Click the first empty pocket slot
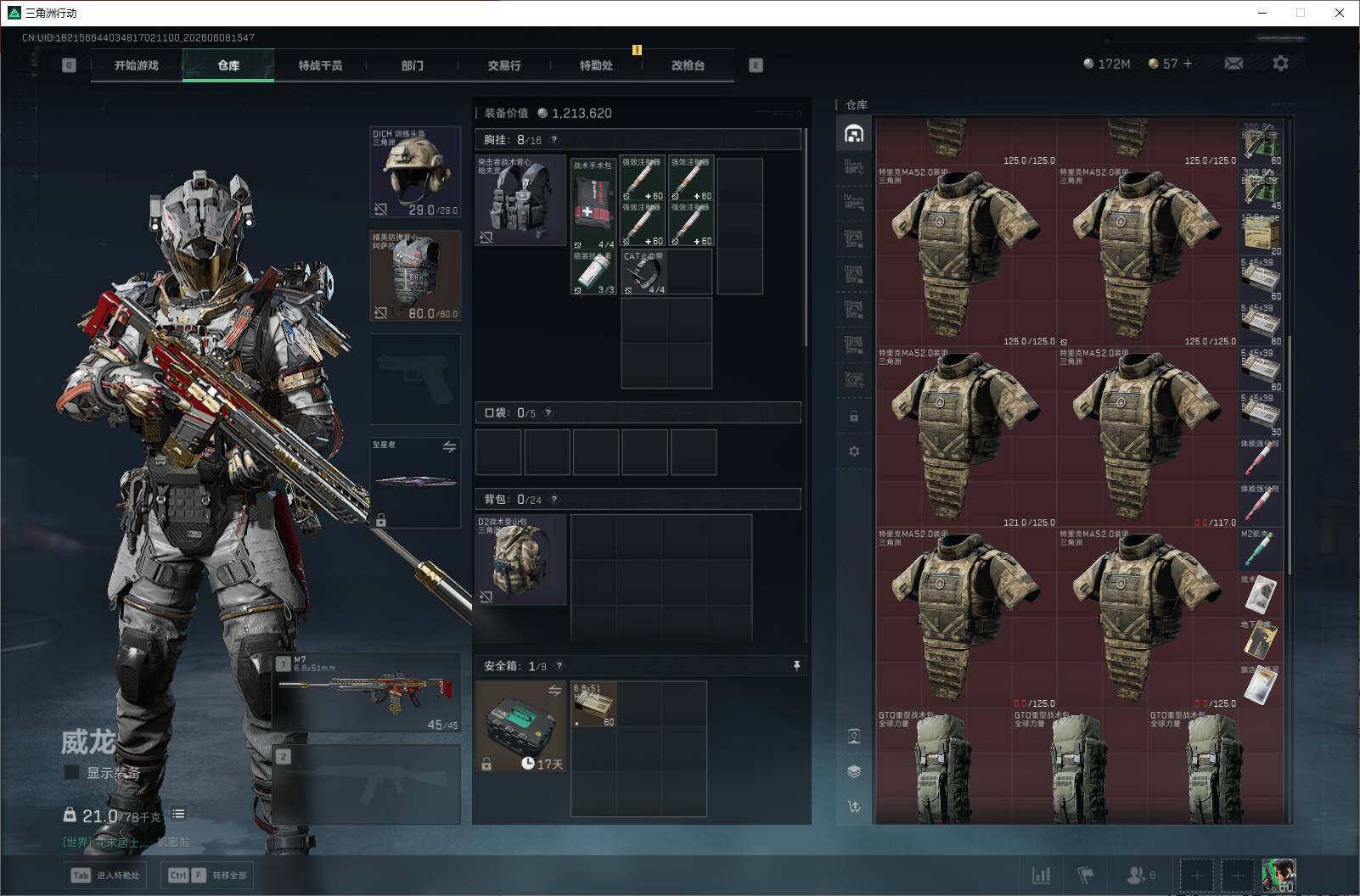Image resolution: width=1360 pixels, height=896 pixels. click(x=498, y=451)
